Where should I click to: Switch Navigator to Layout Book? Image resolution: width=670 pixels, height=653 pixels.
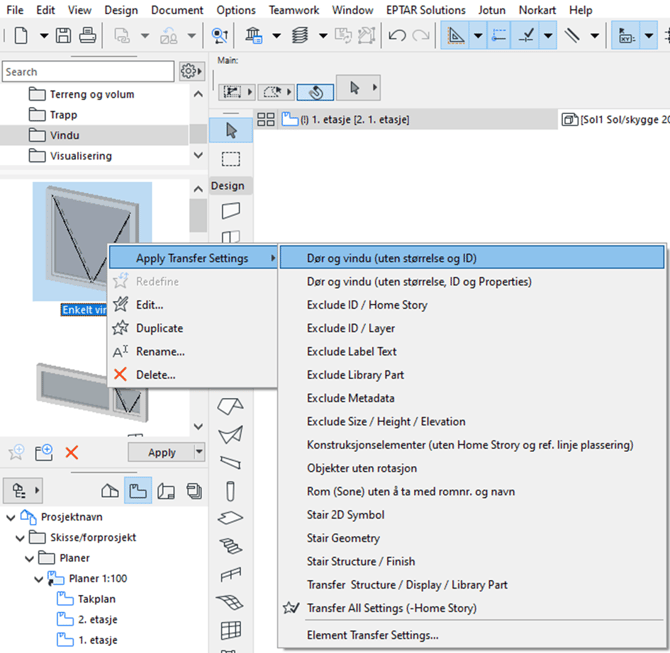165,490
